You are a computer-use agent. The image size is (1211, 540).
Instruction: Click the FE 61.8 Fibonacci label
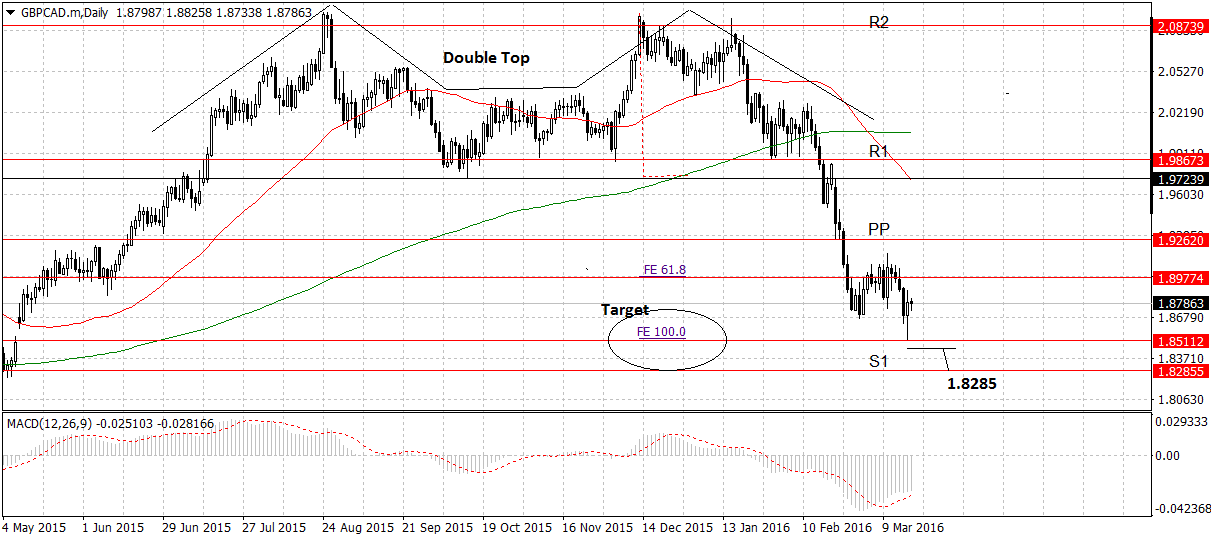(662, 269)
